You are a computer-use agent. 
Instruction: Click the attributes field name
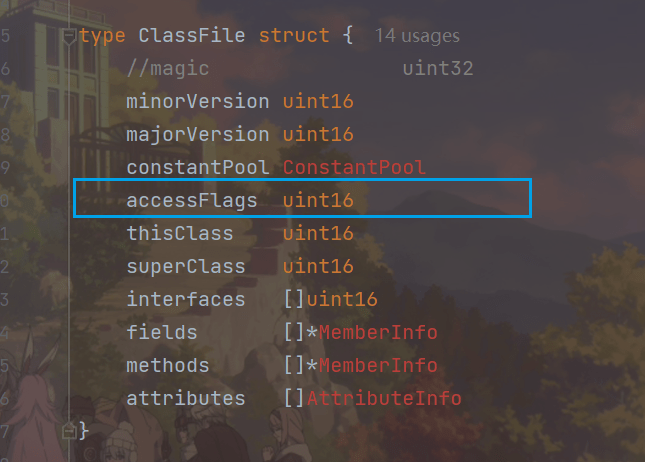[186, 399]
